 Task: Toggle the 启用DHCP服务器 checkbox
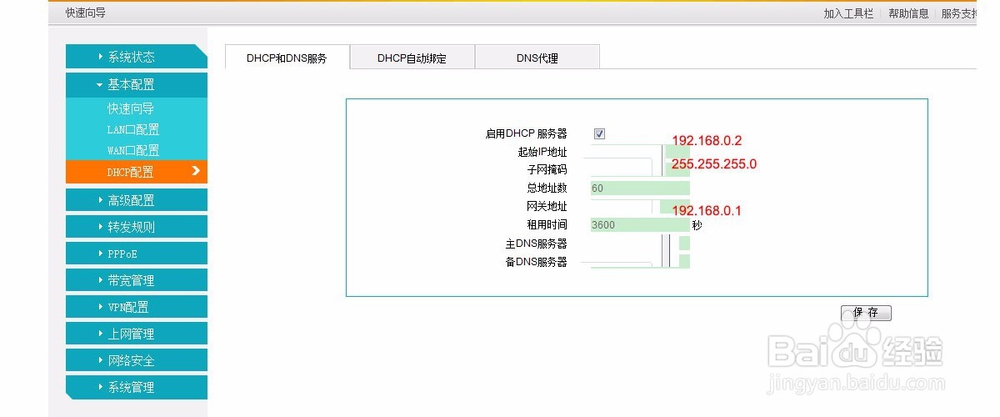[599, 134]
